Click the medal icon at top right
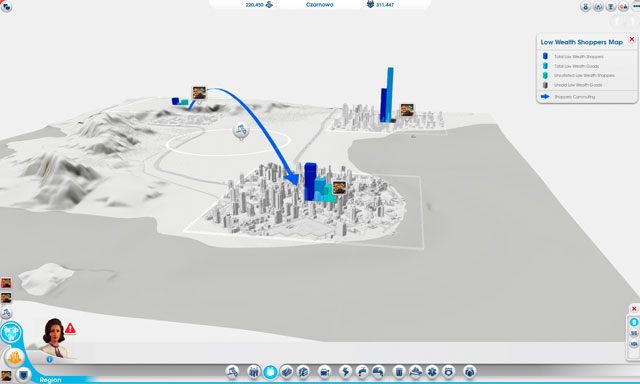The width and height of the screenshot is (640, 384). 586,7
